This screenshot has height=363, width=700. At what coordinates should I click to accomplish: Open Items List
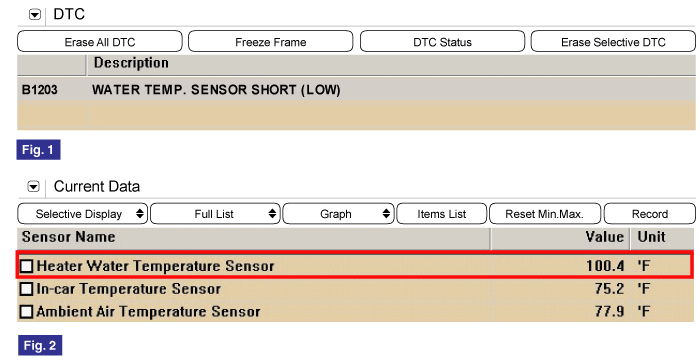(x=442, y=214)
